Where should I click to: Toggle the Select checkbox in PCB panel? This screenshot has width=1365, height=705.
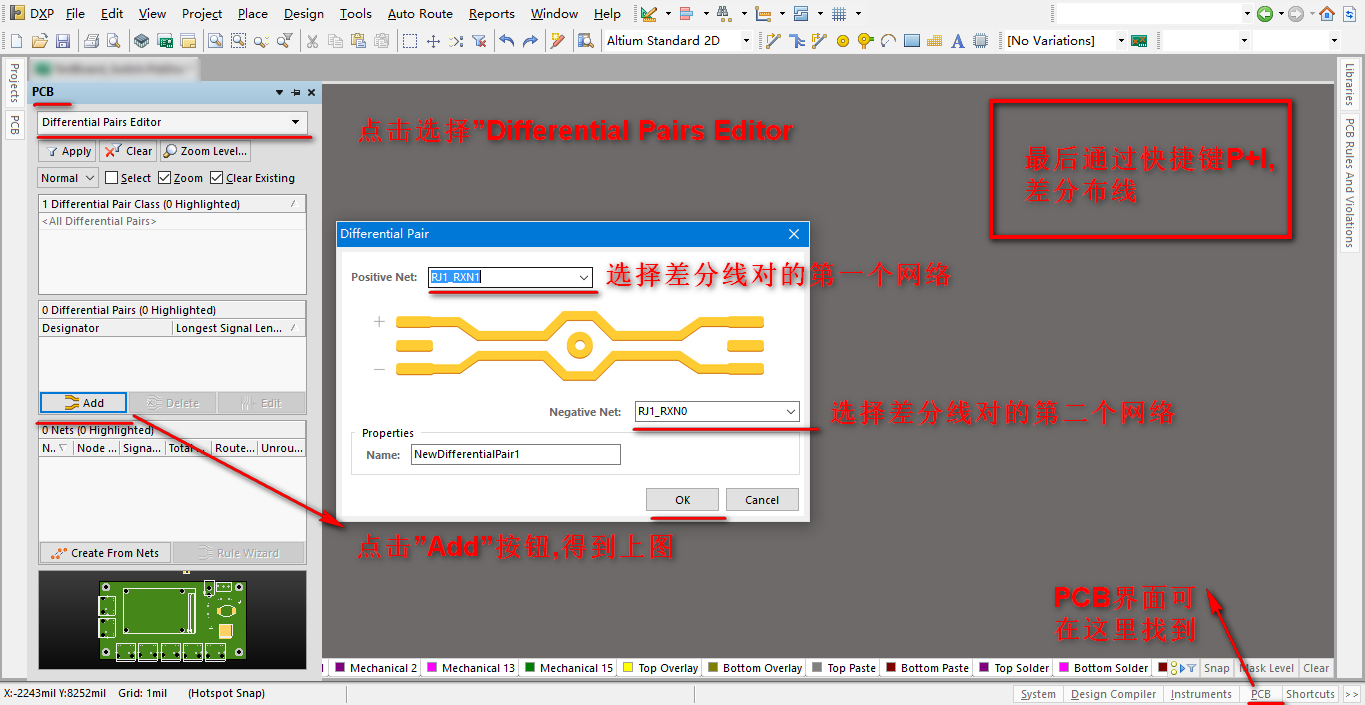click(x=112, y=178)
